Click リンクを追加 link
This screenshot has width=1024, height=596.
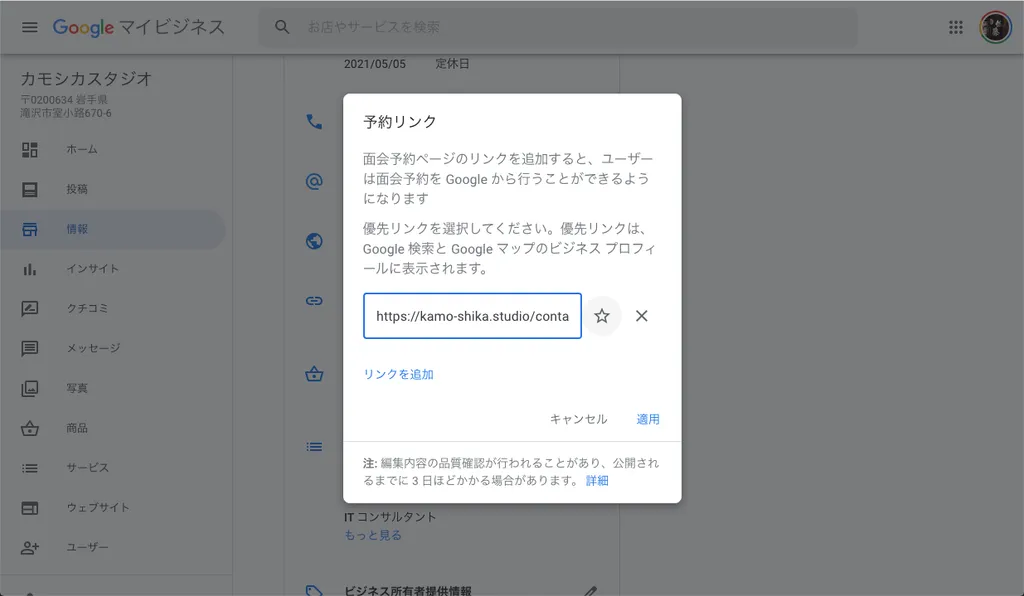click(398, 374)
